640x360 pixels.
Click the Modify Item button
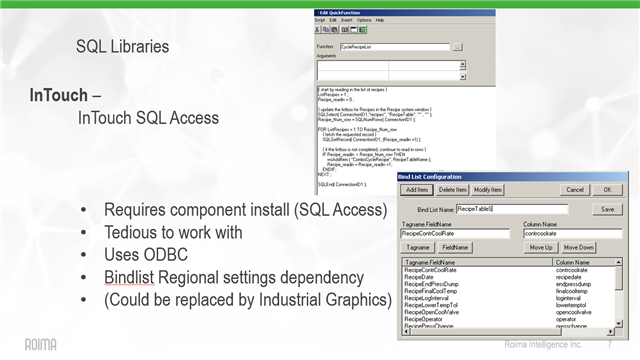pyautogui.click(x=488, y=190)
